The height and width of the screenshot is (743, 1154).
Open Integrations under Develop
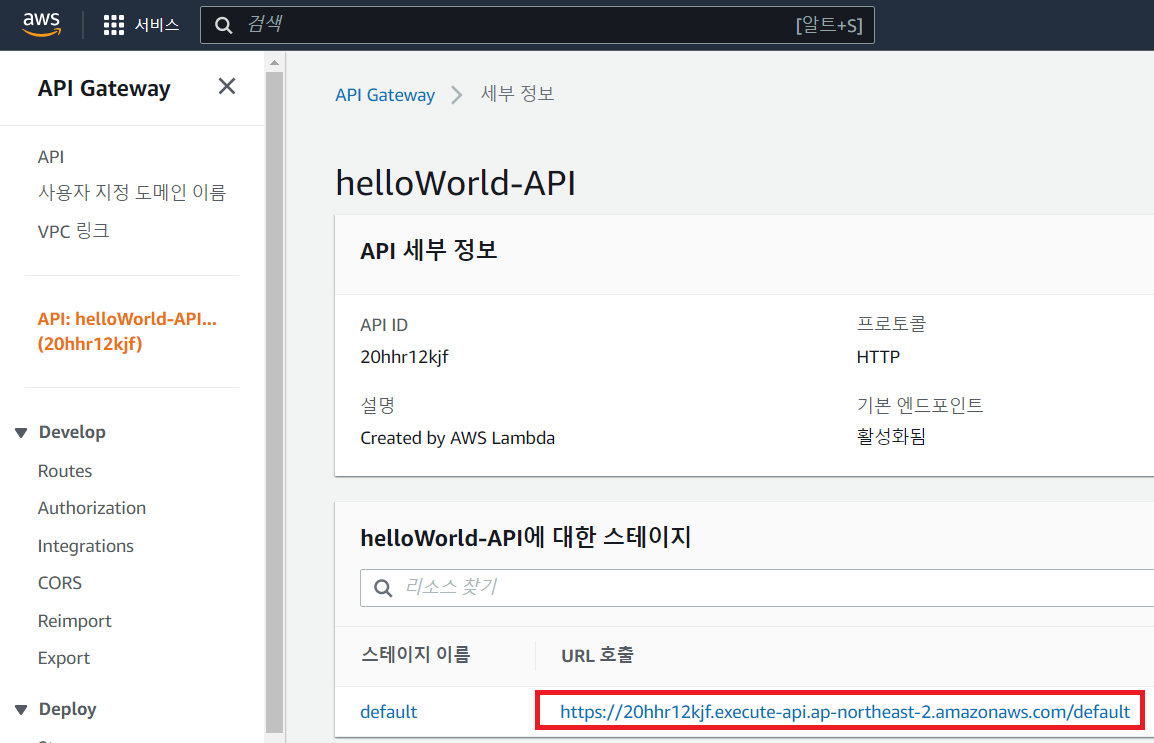(85, 546)
